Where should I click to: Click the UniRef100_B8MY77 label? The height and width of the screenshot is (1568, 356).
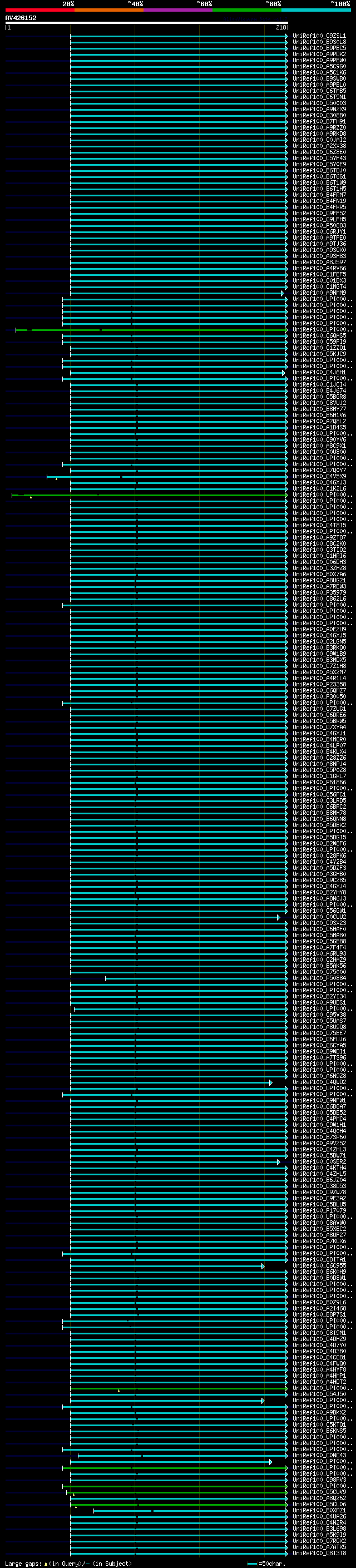tap(319, 409)
